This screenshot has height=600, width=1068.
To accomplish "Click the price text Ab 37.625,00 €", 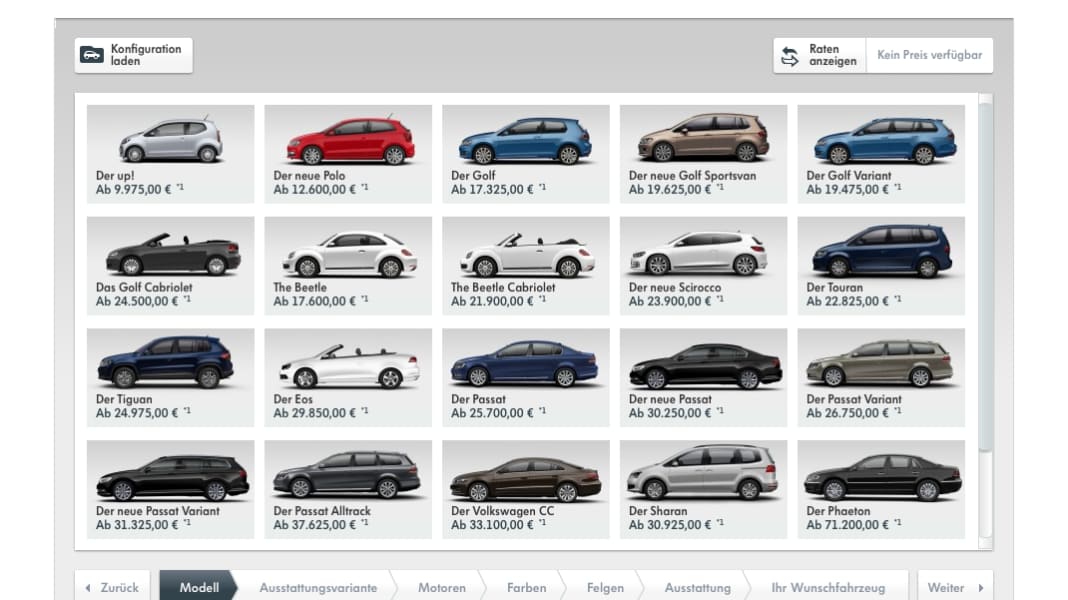I will pyautogui.click(x=315, y=525).
